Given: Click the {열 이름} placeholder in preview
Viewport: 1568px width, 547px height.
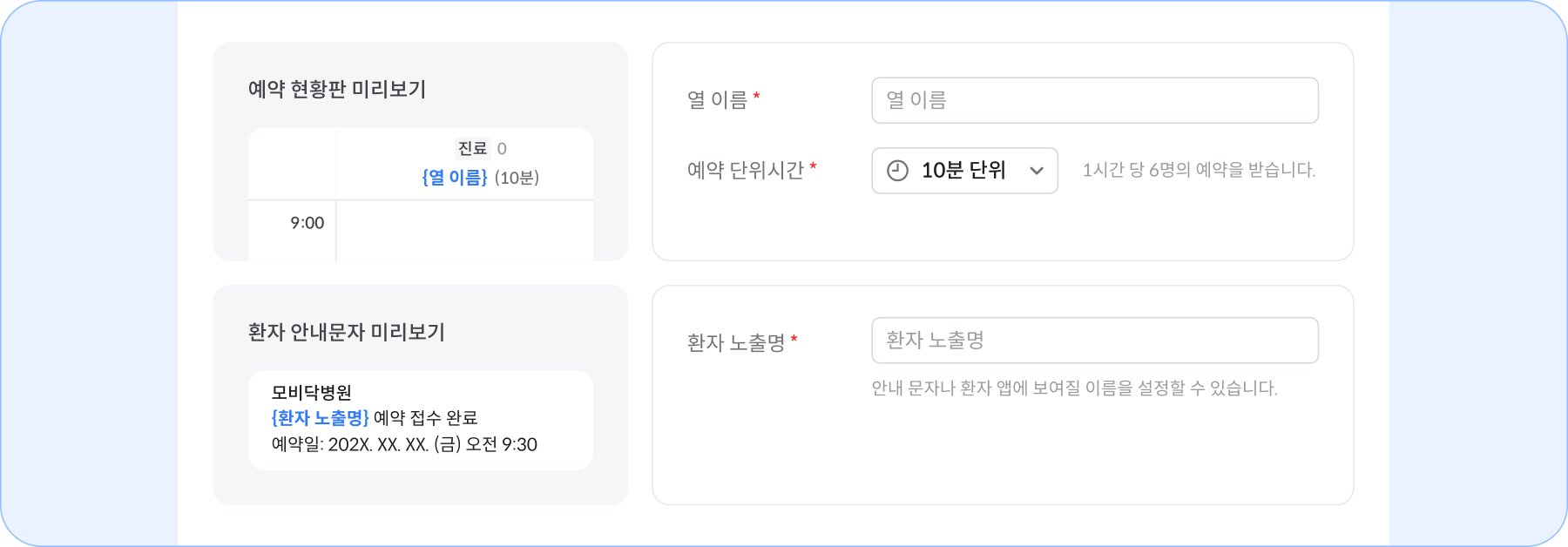Looking at the screenshot, I should (455, 178).
